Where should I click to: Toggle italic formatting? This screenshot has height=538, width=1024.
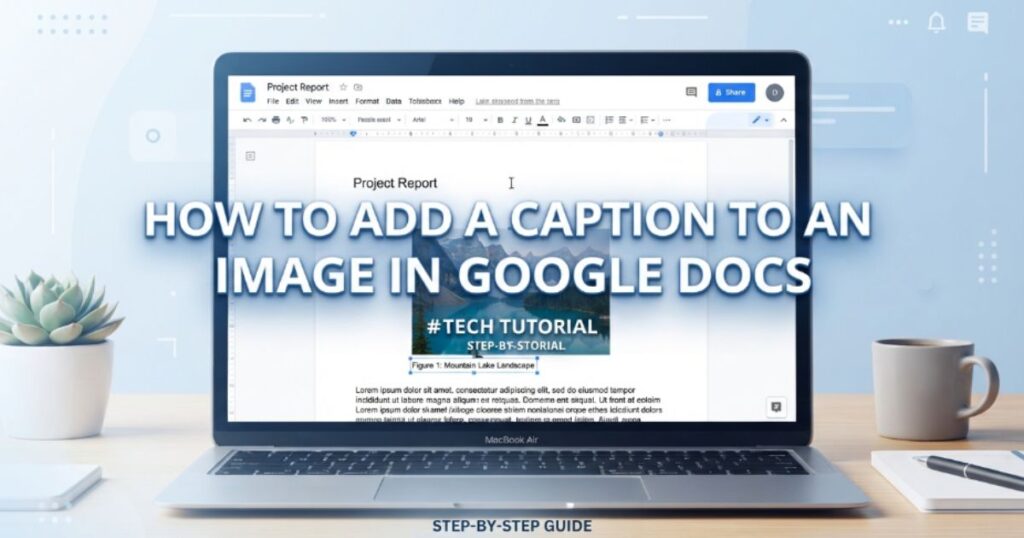pyautogui.click(x=515, y=120)
